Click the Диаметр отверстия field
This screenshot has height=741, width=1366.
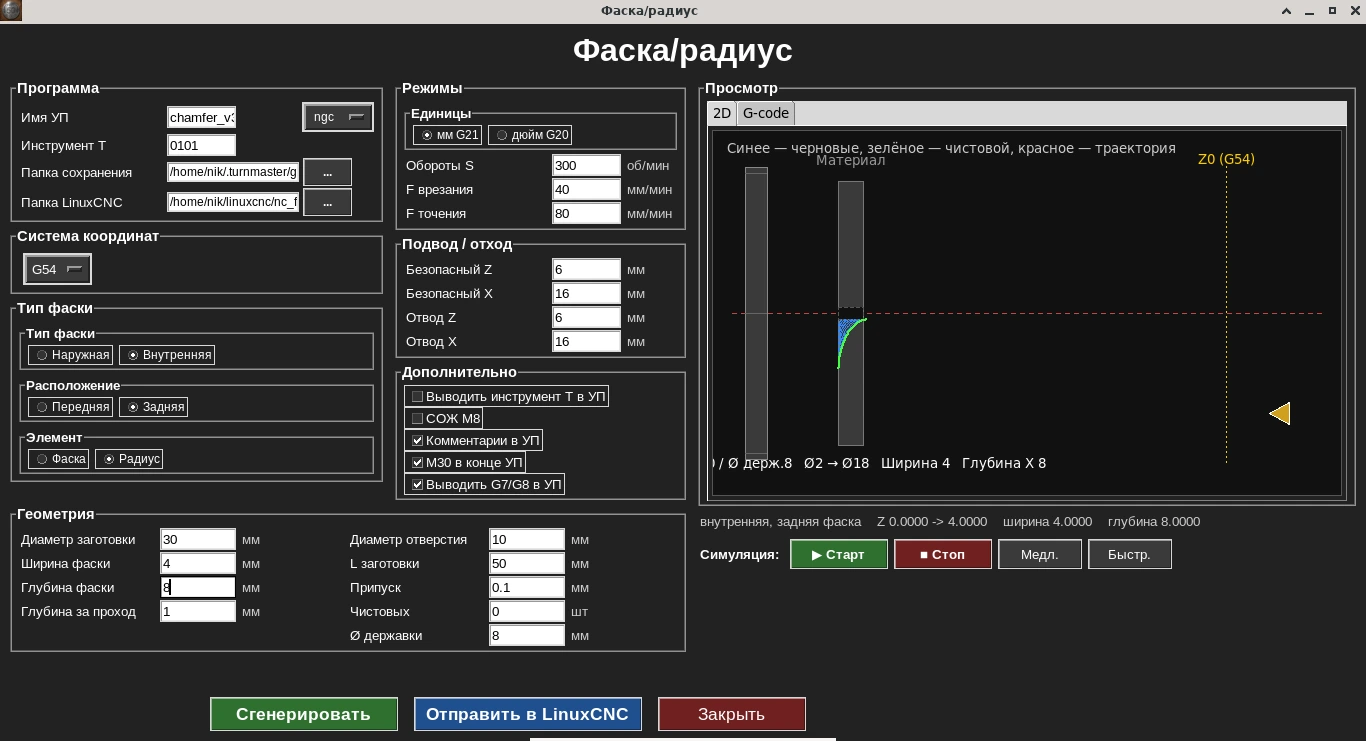[x=527, y=539]
